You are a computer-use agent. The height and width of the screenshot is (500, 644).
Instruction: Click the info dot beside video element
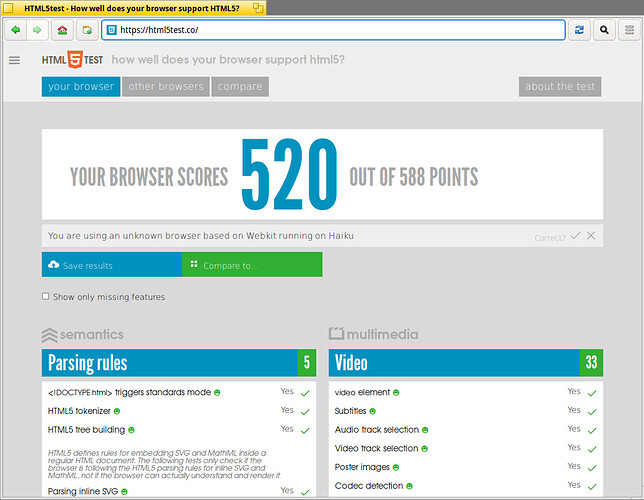pos(396,393)
